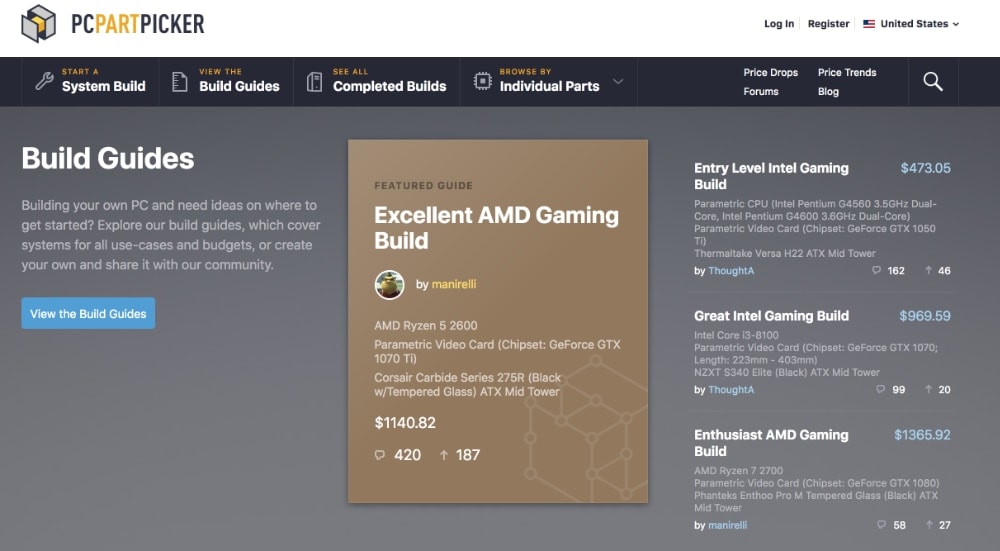Click comment icon next to 420
Viewport: 1000px width, 551px height.
379,455
